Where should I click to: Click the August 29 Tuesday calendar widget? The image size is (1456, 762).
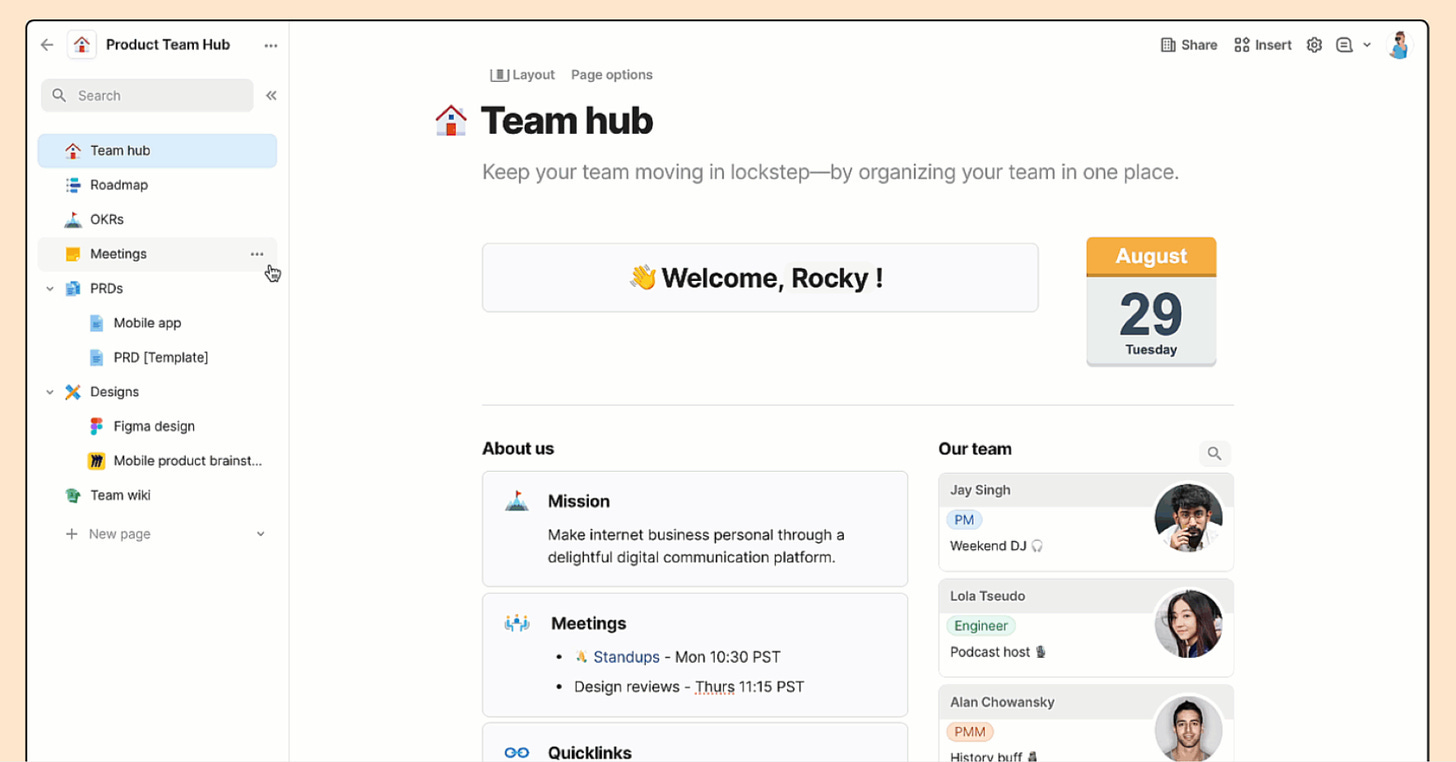[x=1151, y=302]
